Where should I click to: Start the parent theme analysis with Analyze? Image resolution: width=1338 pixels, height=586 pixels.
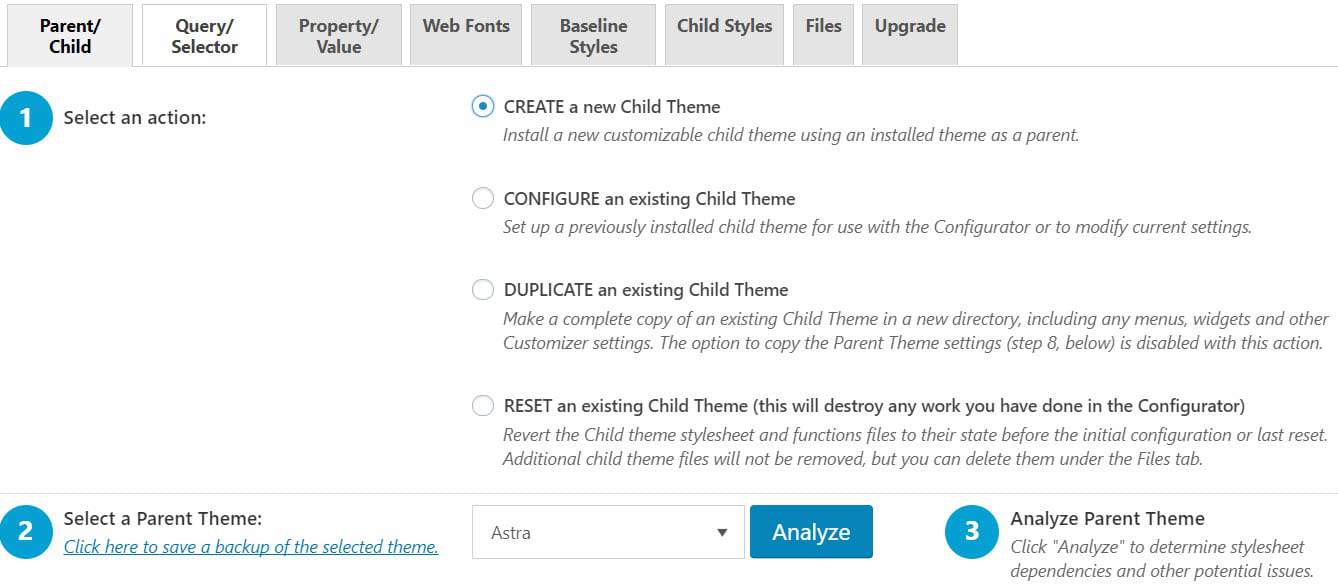click(811, 532)
